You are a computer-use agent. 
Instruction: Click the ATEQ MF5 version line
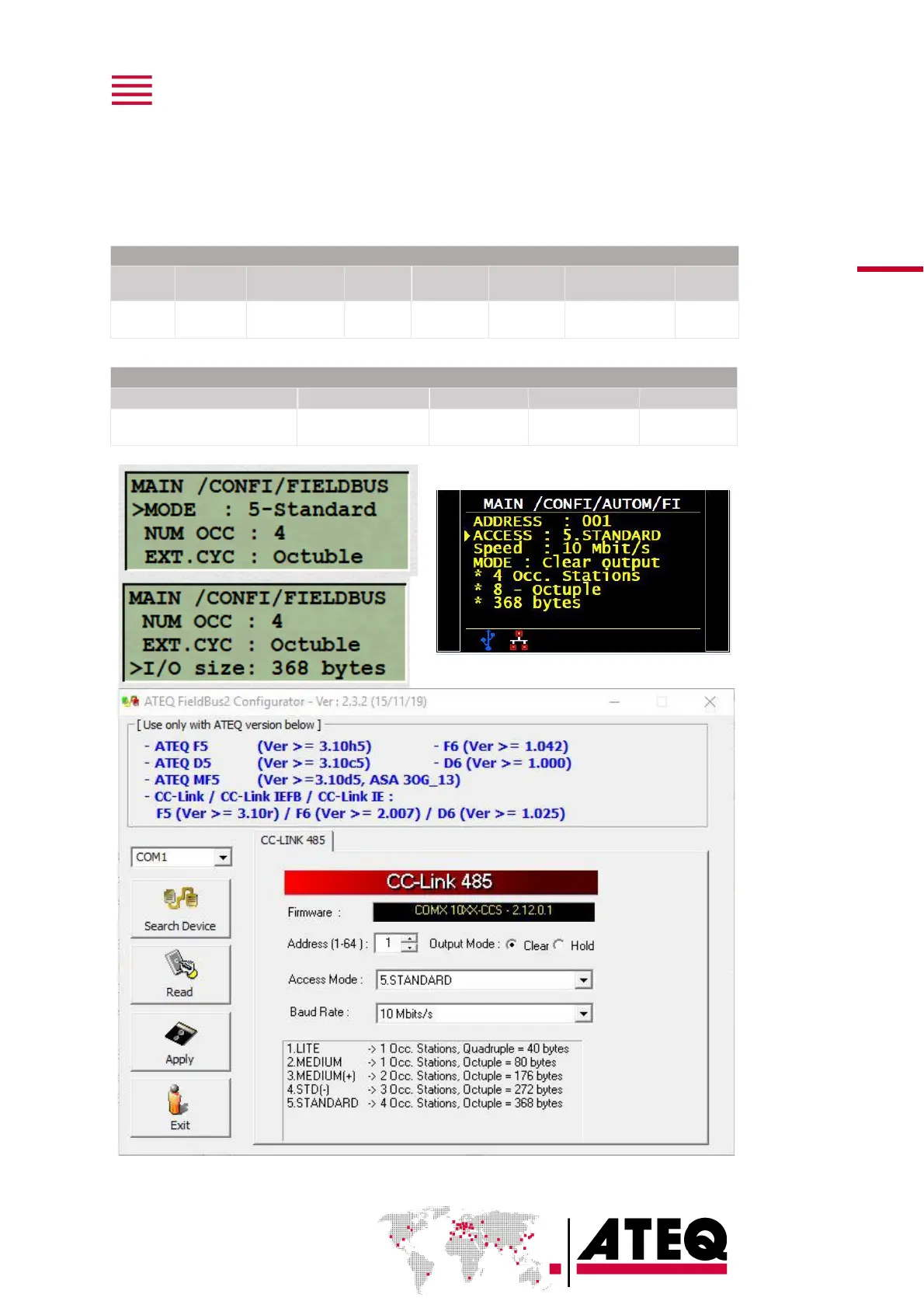coord(302,780)
